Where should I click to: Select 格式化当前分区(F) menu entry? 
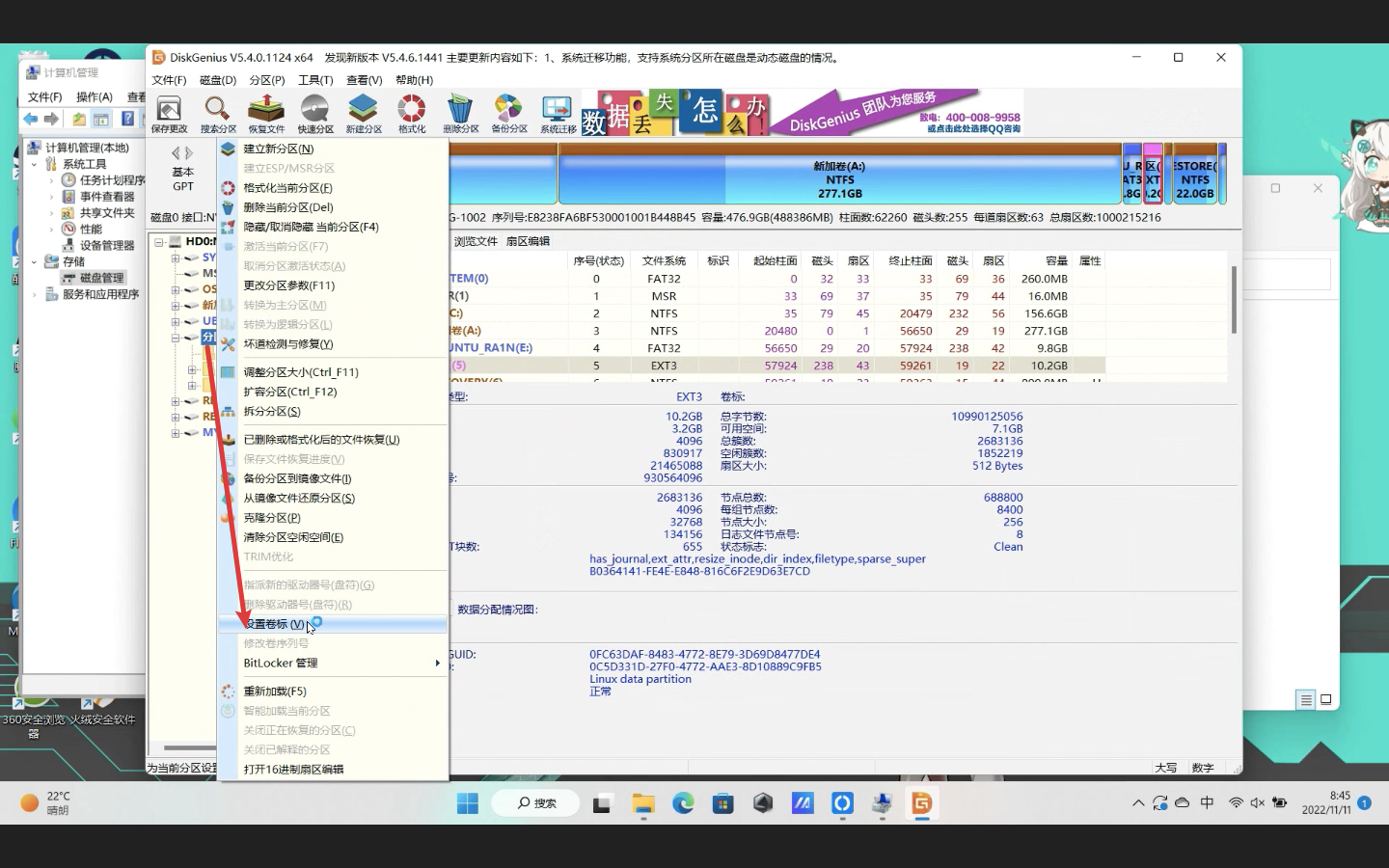pyautogui.click(x=333, y=188)
